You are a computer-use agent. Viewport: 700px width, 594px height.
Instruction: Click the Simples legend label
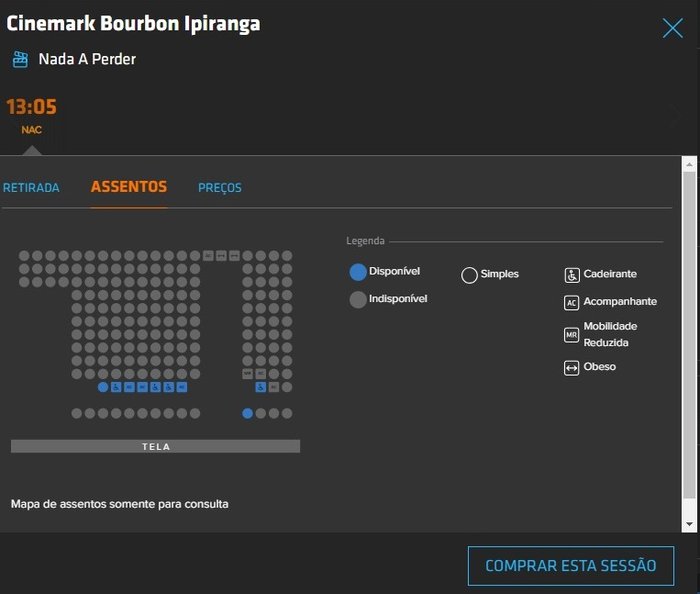(x=500, y=274)
